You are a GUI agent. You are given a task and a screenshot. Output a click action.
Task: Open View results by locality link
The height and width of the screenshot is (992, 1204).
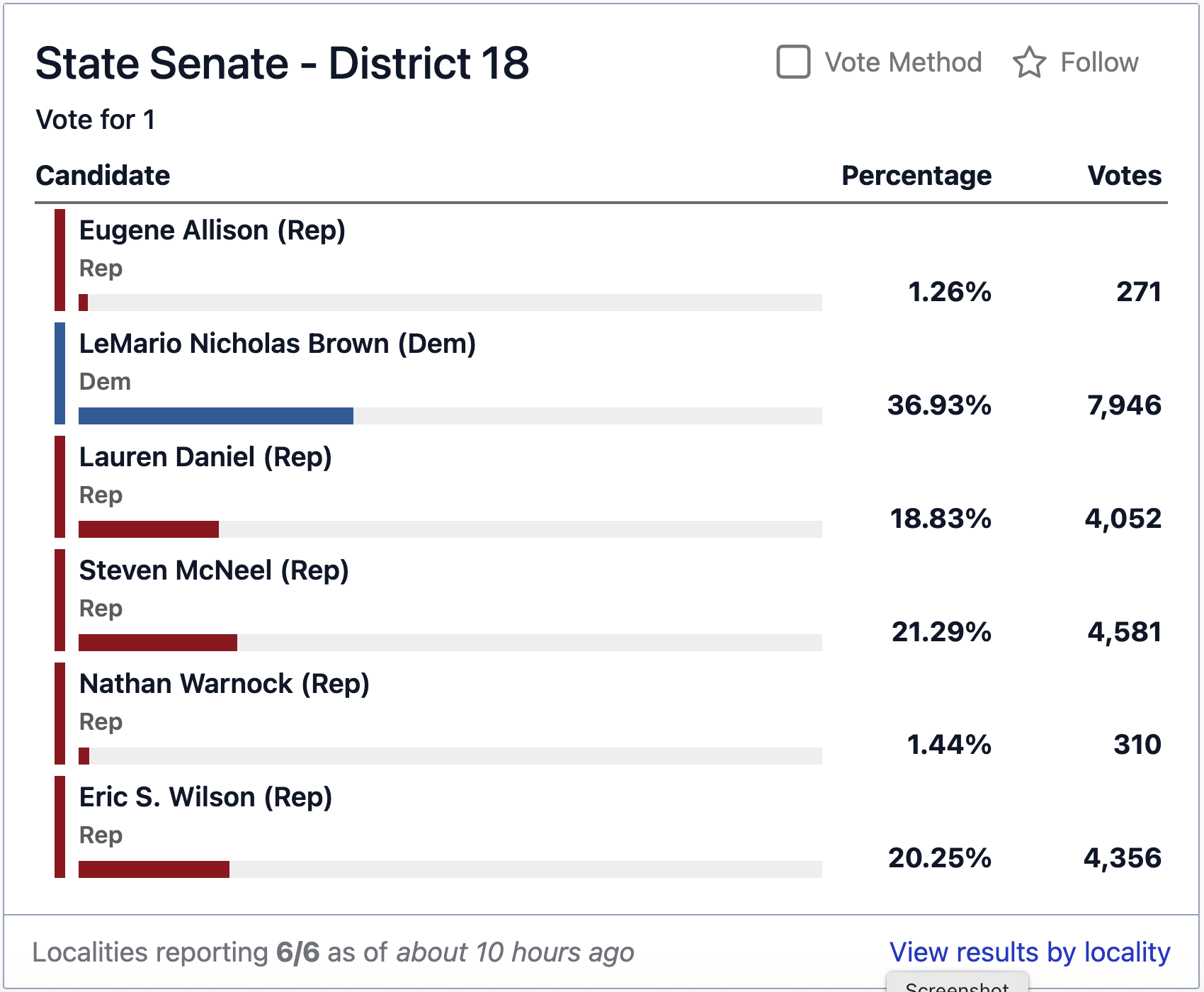point(1030,952)
